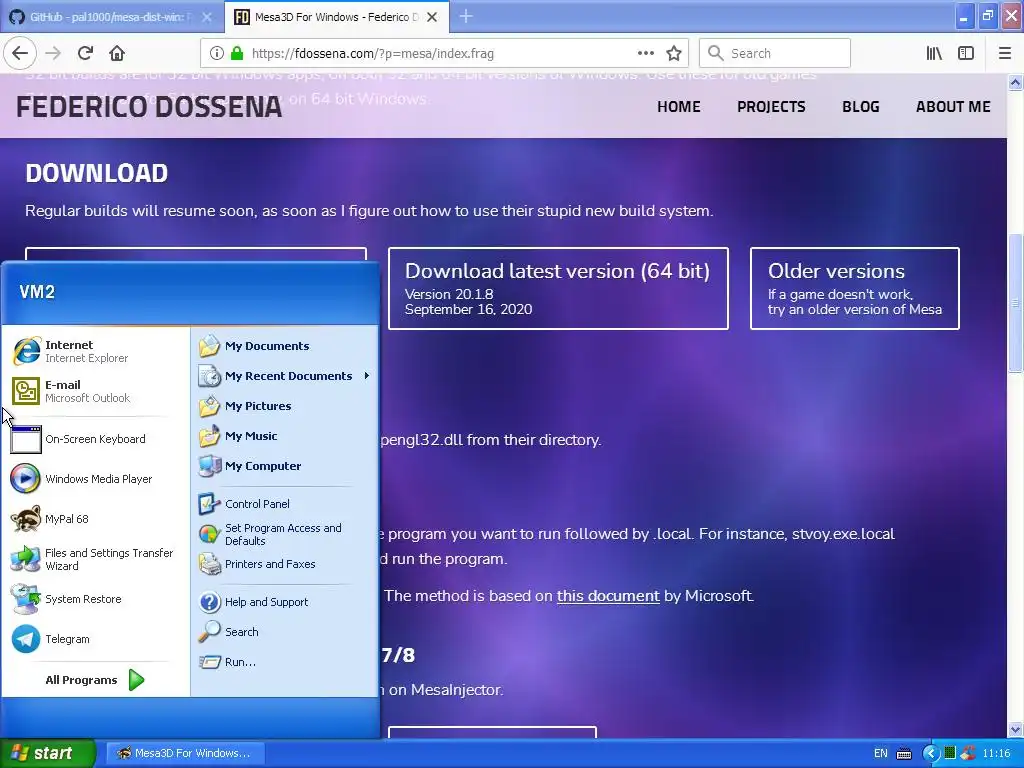Open E-mail Microsoft Outlook entry

[95, 391]
